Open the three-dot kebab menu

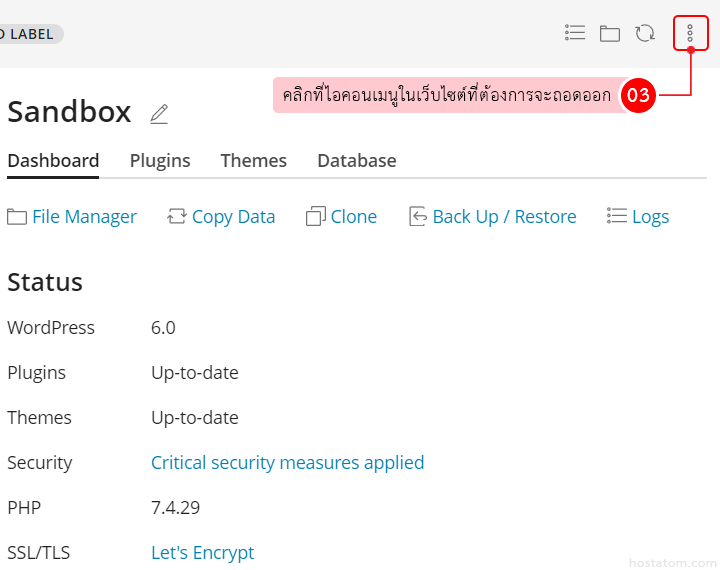click(690, 33)
